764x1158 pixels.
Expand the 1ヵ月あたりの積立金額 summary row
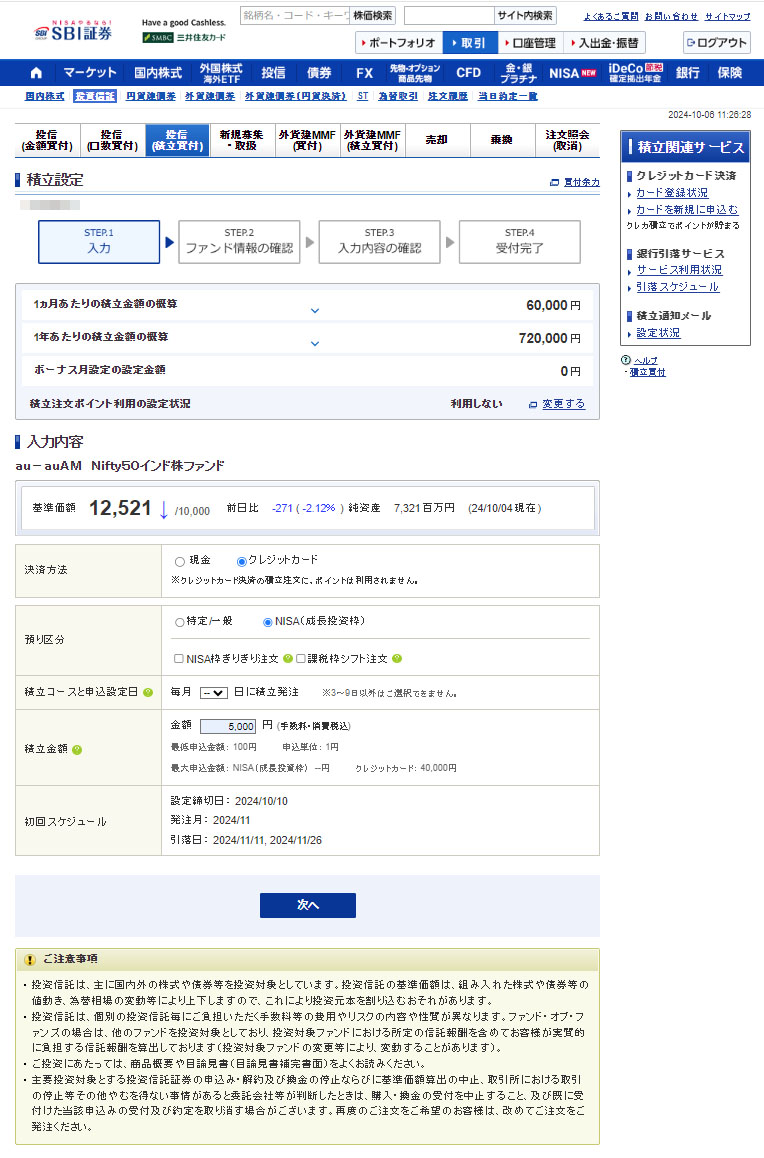pyautogui.click(x=315, y=310)
